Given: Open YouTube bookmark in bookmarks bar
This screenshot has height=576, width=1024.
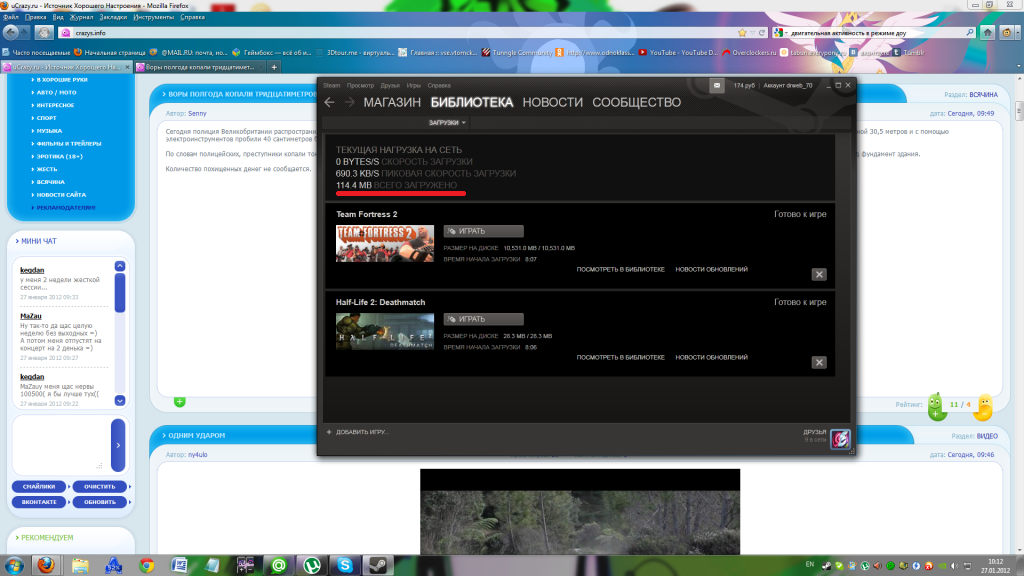Looking at the screenshot, I should pyautogui.click(x=678, y=52).
